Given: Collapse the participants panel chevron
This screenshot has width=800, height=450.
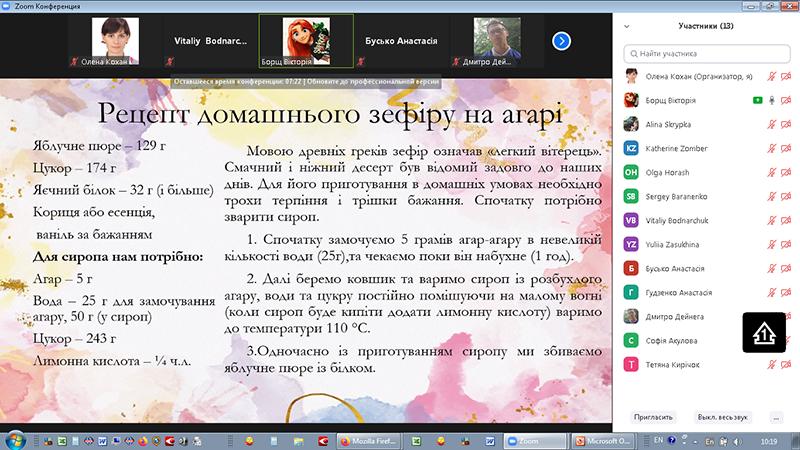Looking at the screenshot, I should click(627, 26).
